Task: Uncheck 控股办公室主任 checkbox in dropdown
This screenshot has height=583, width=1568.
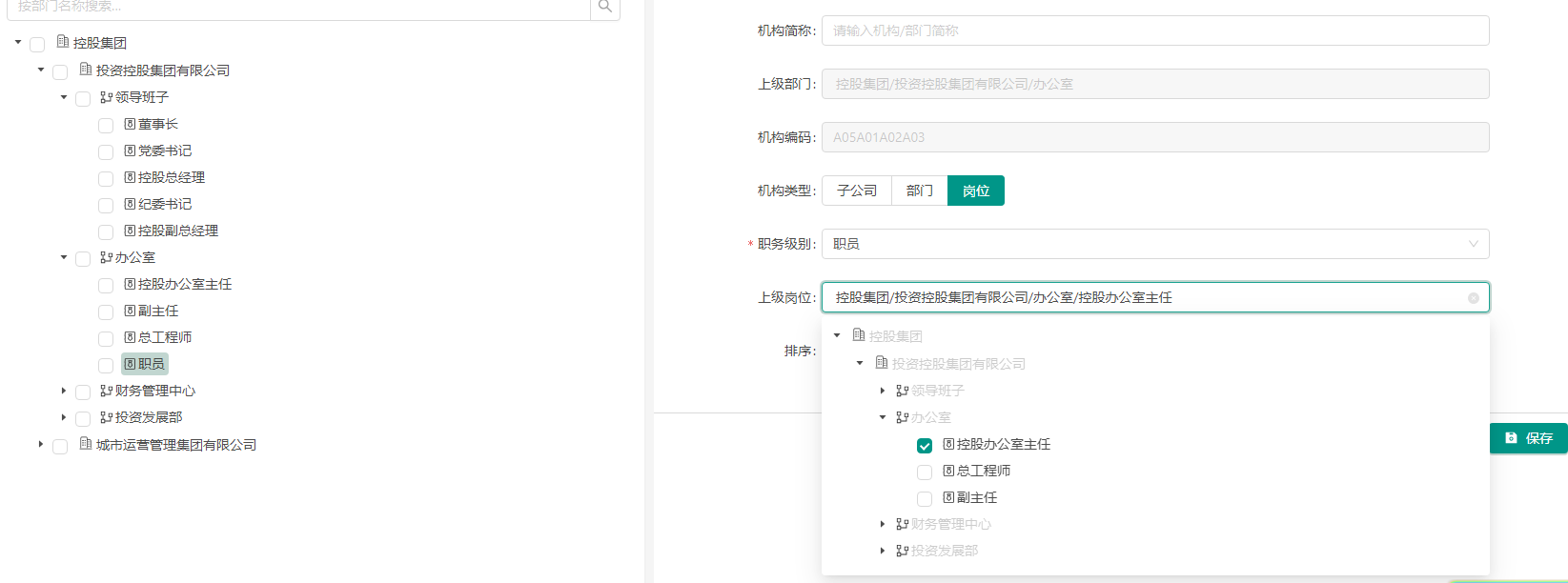Action: tap(925, 446)
